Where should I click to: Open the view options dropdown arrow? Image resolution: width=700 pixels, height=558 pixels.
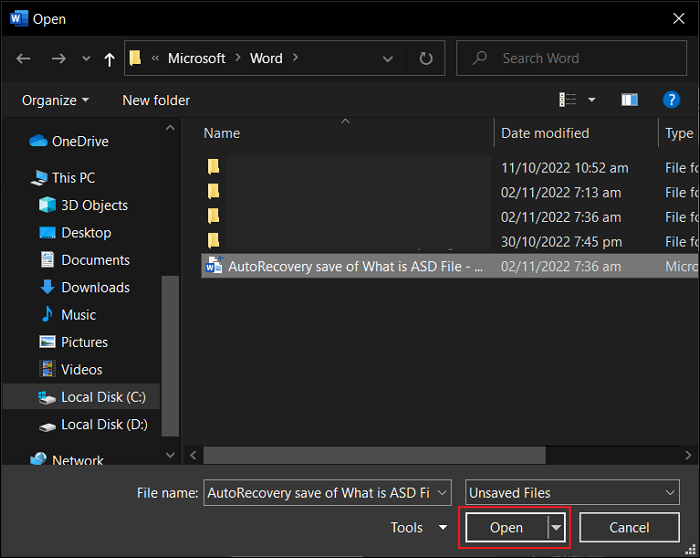592,100
